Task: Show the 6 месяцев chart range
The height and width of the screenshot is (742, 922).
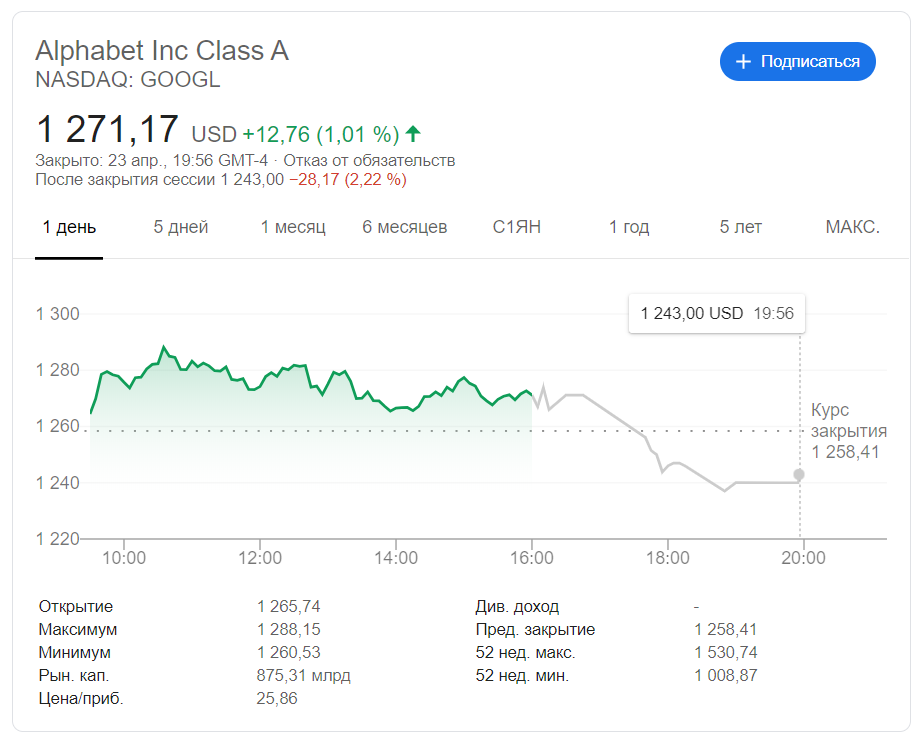Action: [405, 227]
